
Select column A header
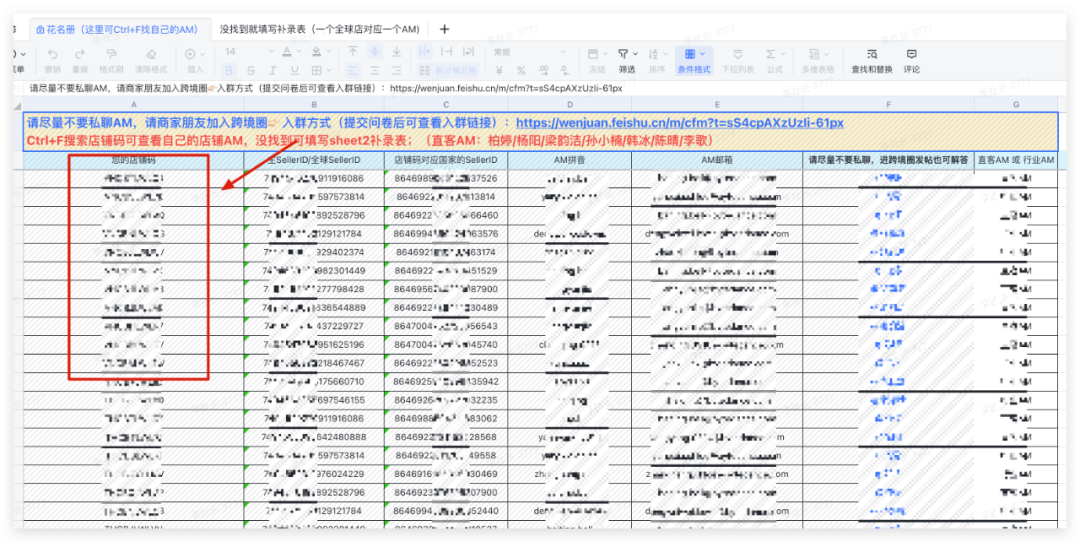pyautogui.click(x=134, y=104)
